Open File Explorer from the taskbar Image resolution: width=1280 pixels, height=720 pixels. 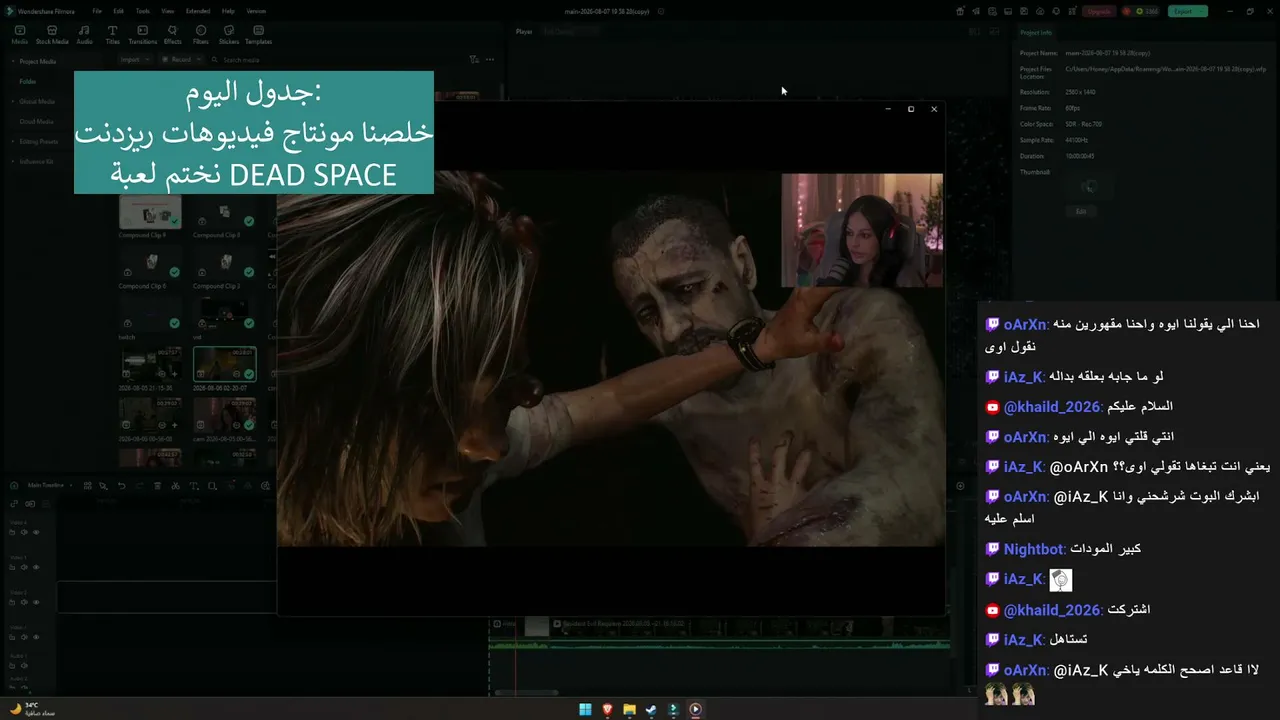click(629, 709)
